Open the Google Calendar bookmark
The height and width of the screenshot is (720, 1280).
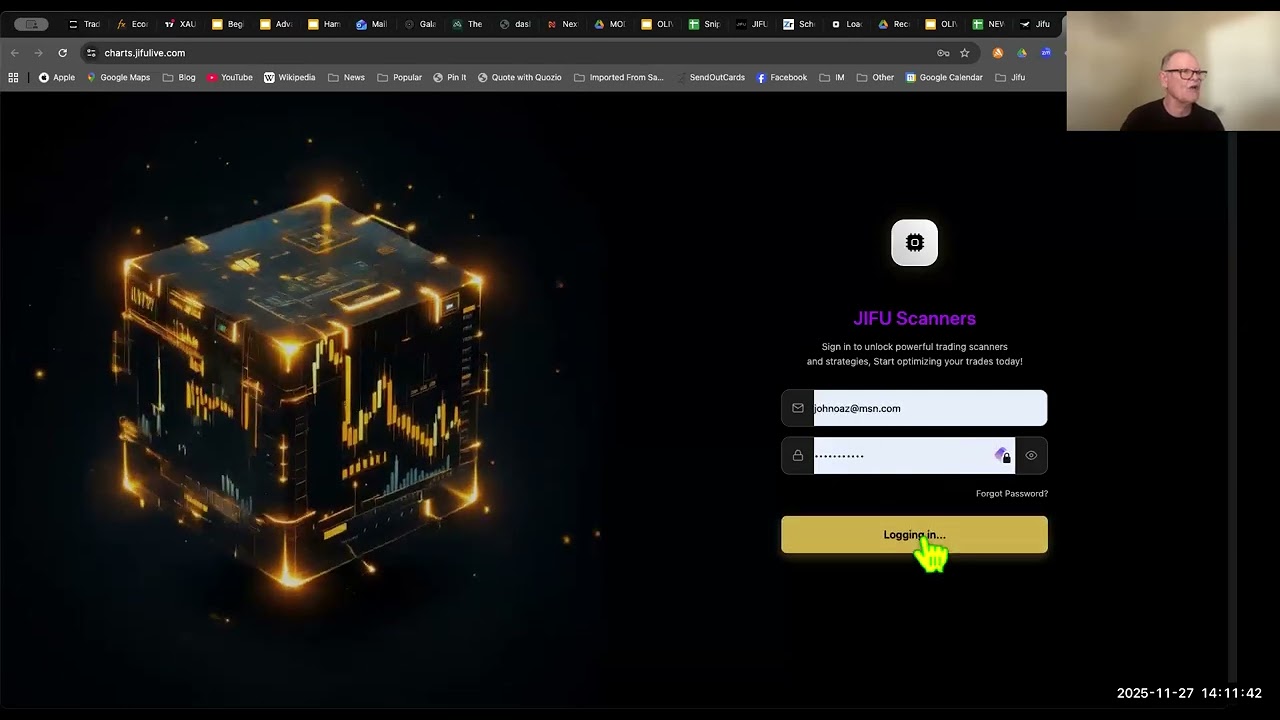click(x=944, y=77)
